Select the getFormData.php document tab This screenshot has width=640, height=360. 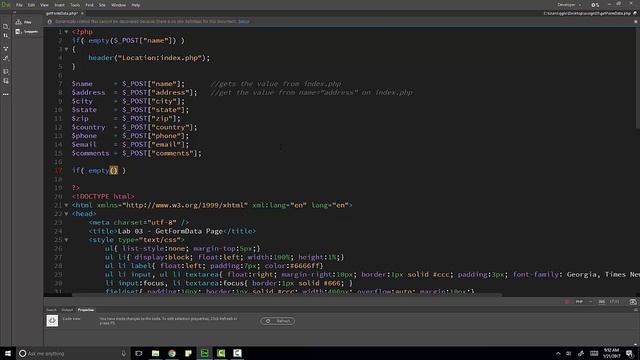pos(62,13)
